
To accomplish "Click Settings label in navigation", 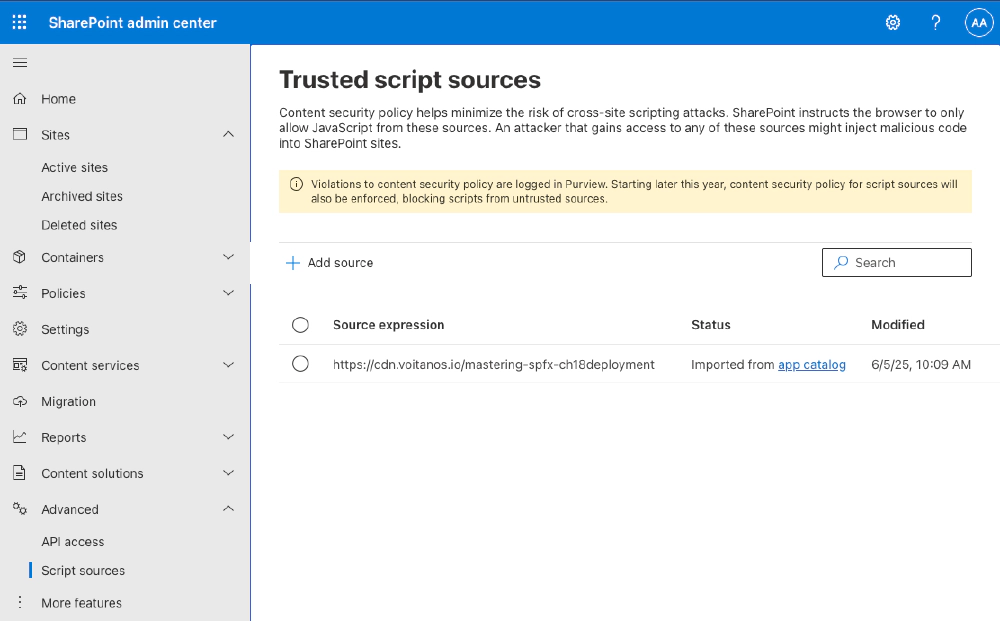I will (65, 330).
